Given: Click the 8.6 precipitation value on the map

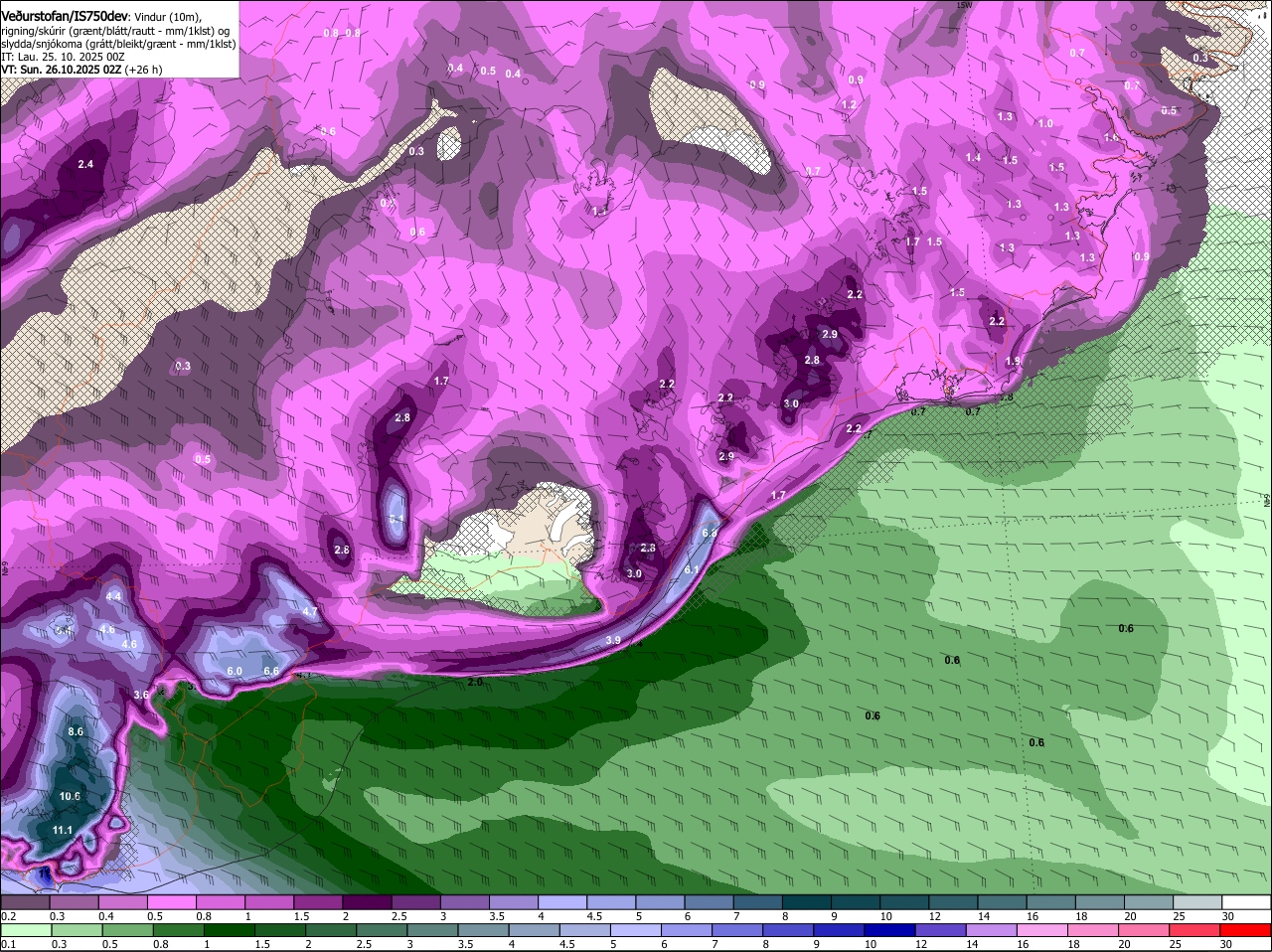Looking at the screenshot, I should coord(76,731).
